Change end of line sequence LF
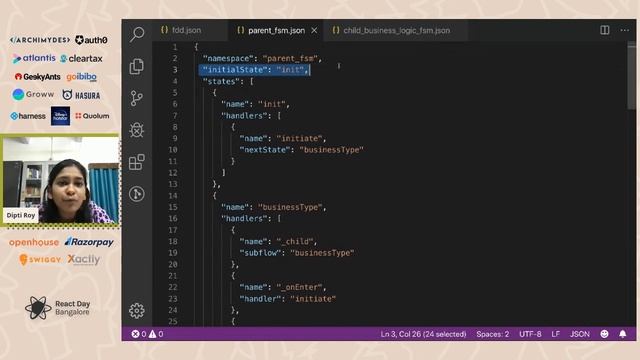Viewport: 640px width, 360px height. click(556, 334)
